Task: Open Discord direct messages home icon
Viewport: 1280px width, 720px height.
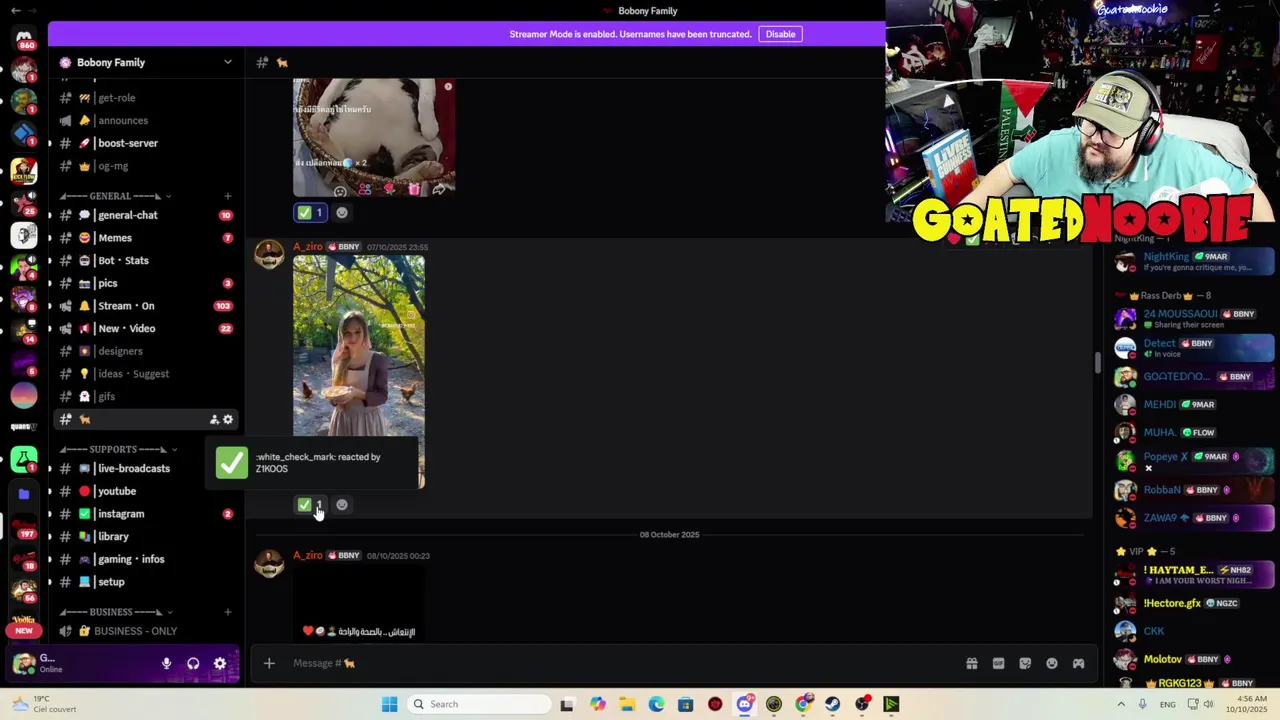Action: tap(24, 37)
